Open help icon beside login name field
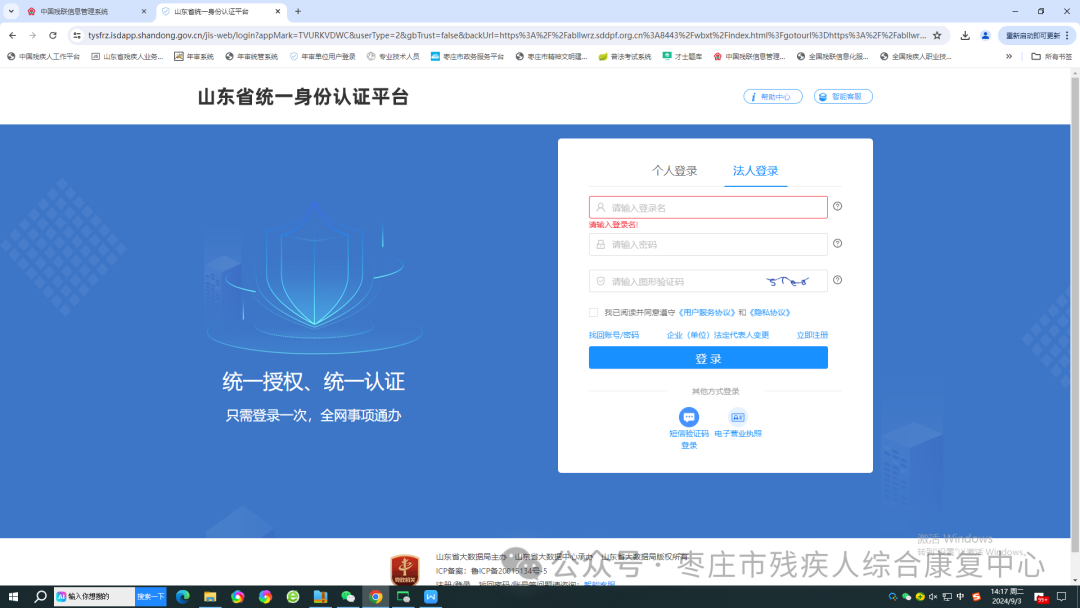This screenshot has width=1080, height=608. click(x=838, y=206)
